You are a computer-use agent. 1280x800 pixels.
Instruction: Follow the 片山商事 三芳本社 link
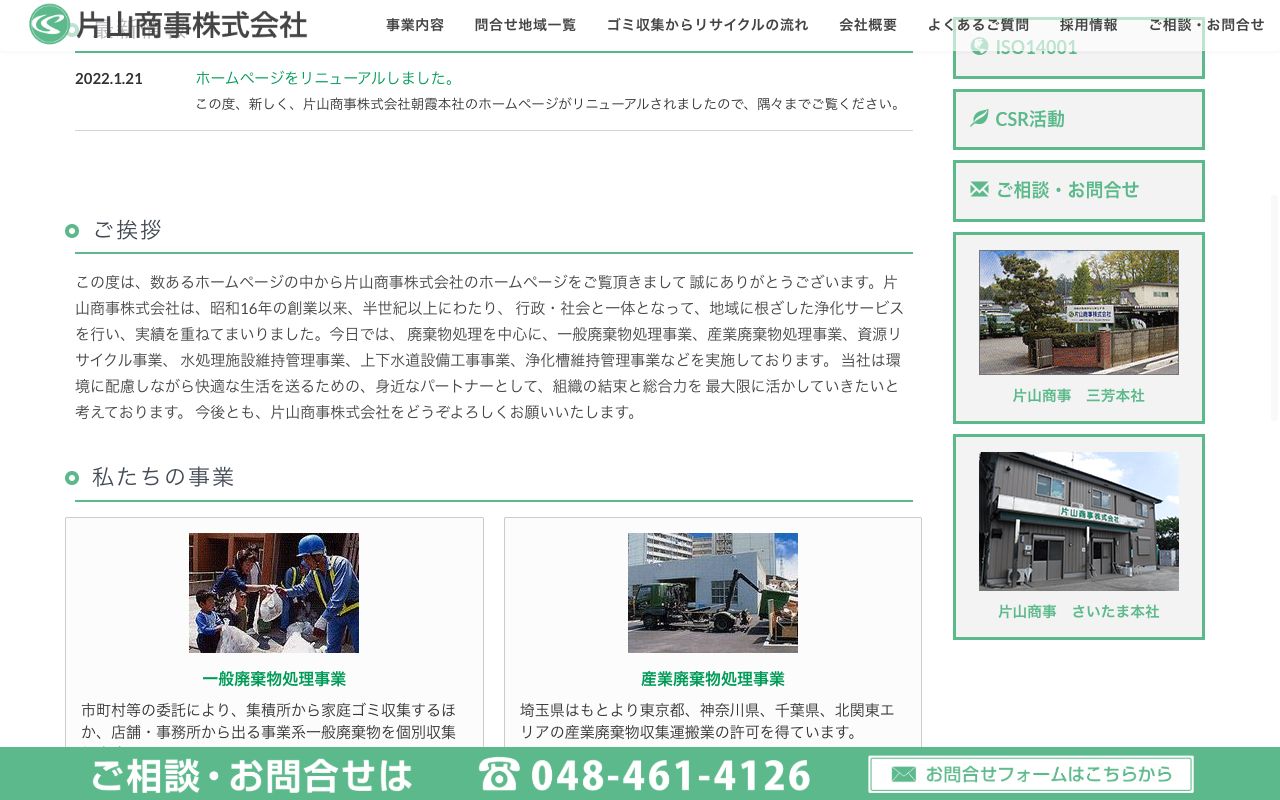coord(1079,396)
